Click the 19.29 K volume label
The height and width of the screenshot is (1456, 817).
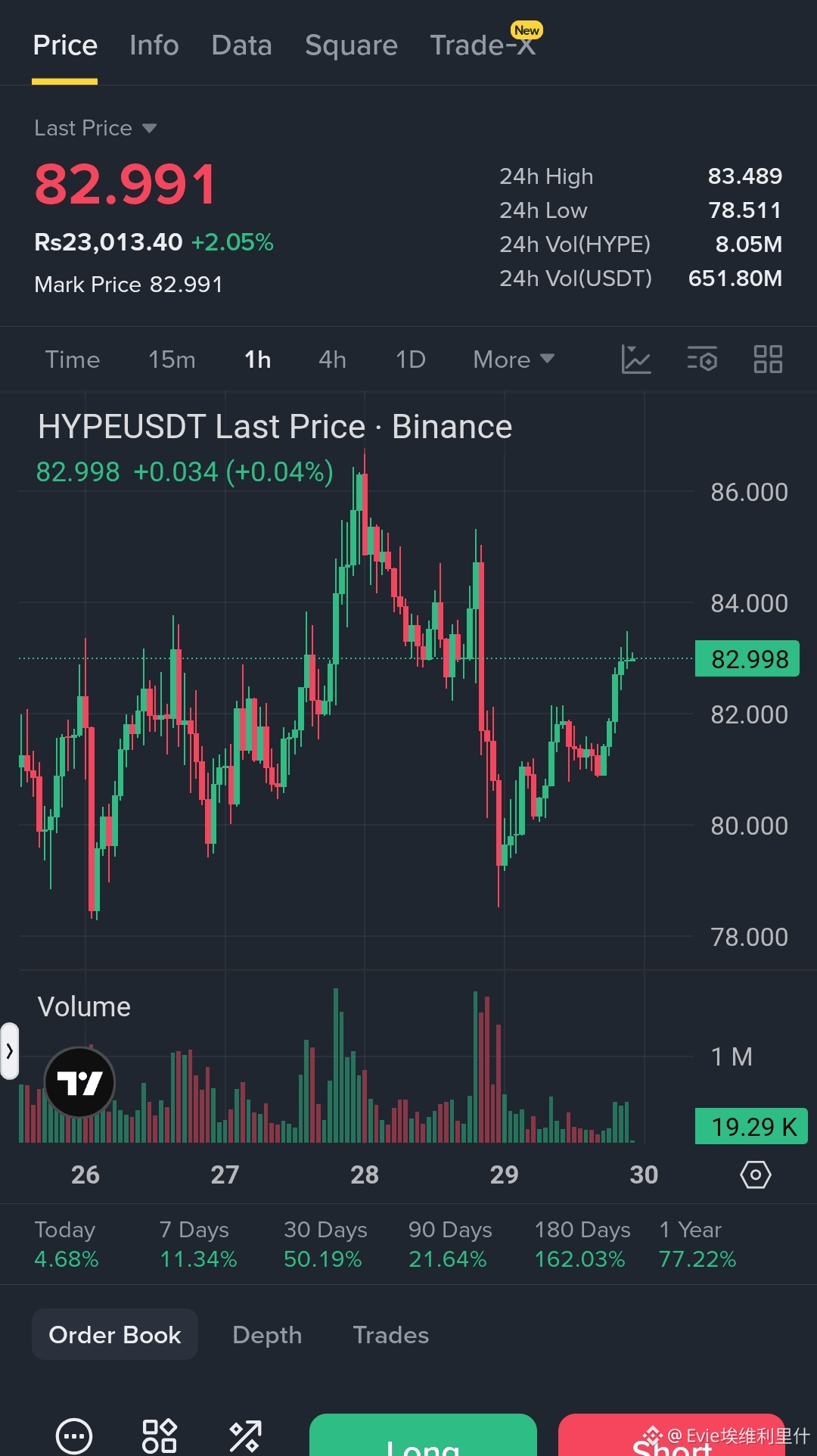click(751, 1127)
